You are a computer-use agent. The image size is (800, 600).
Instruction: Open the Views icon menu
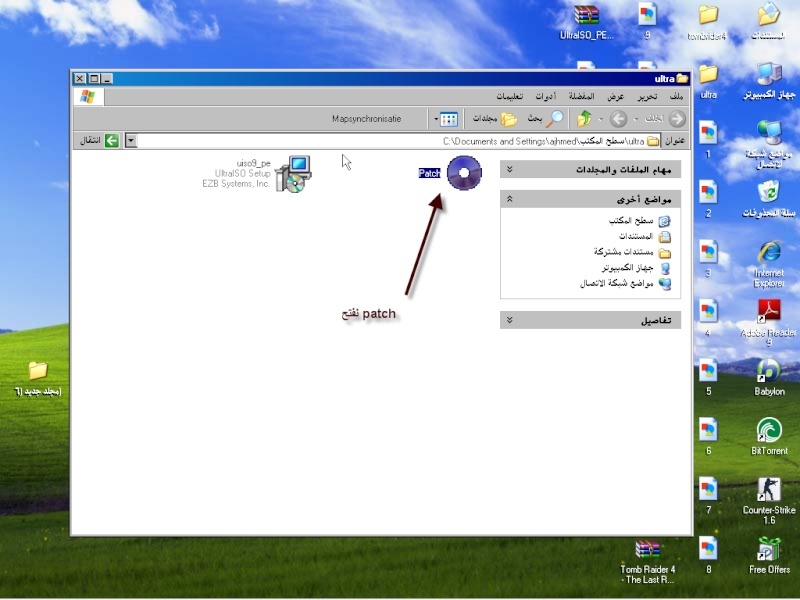pos(448,119)
